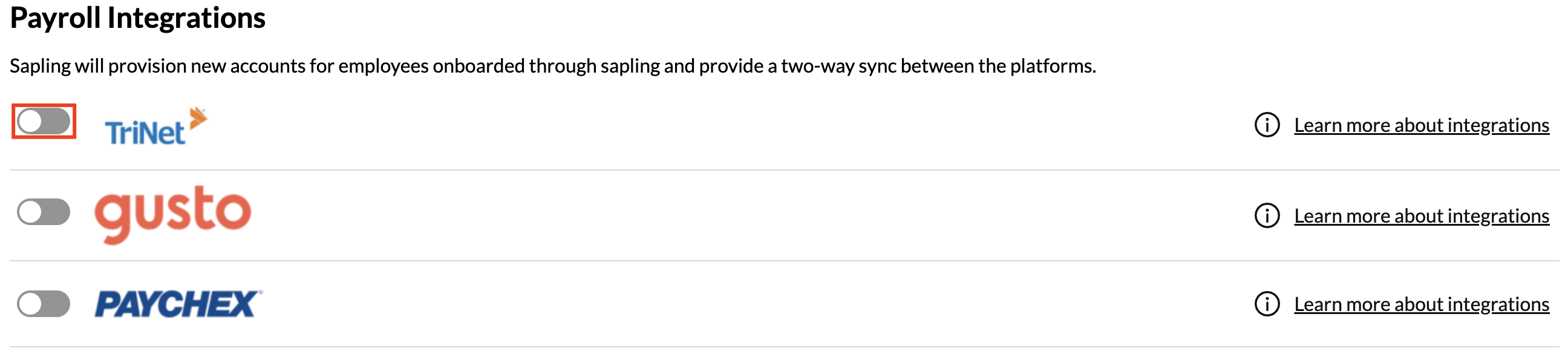Click the Paychex logo

178,303
